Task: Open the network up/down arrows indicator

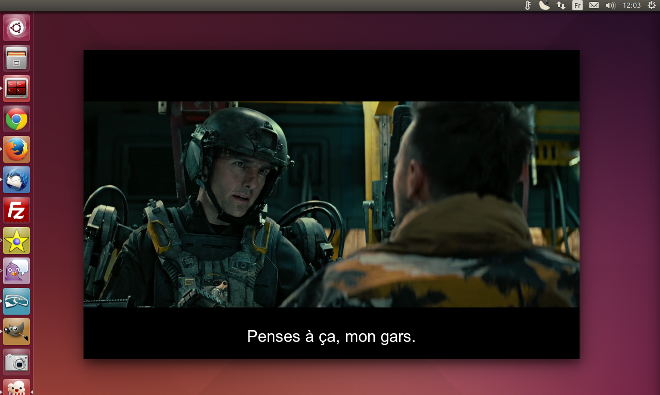Action: click(x=561, y=5)
